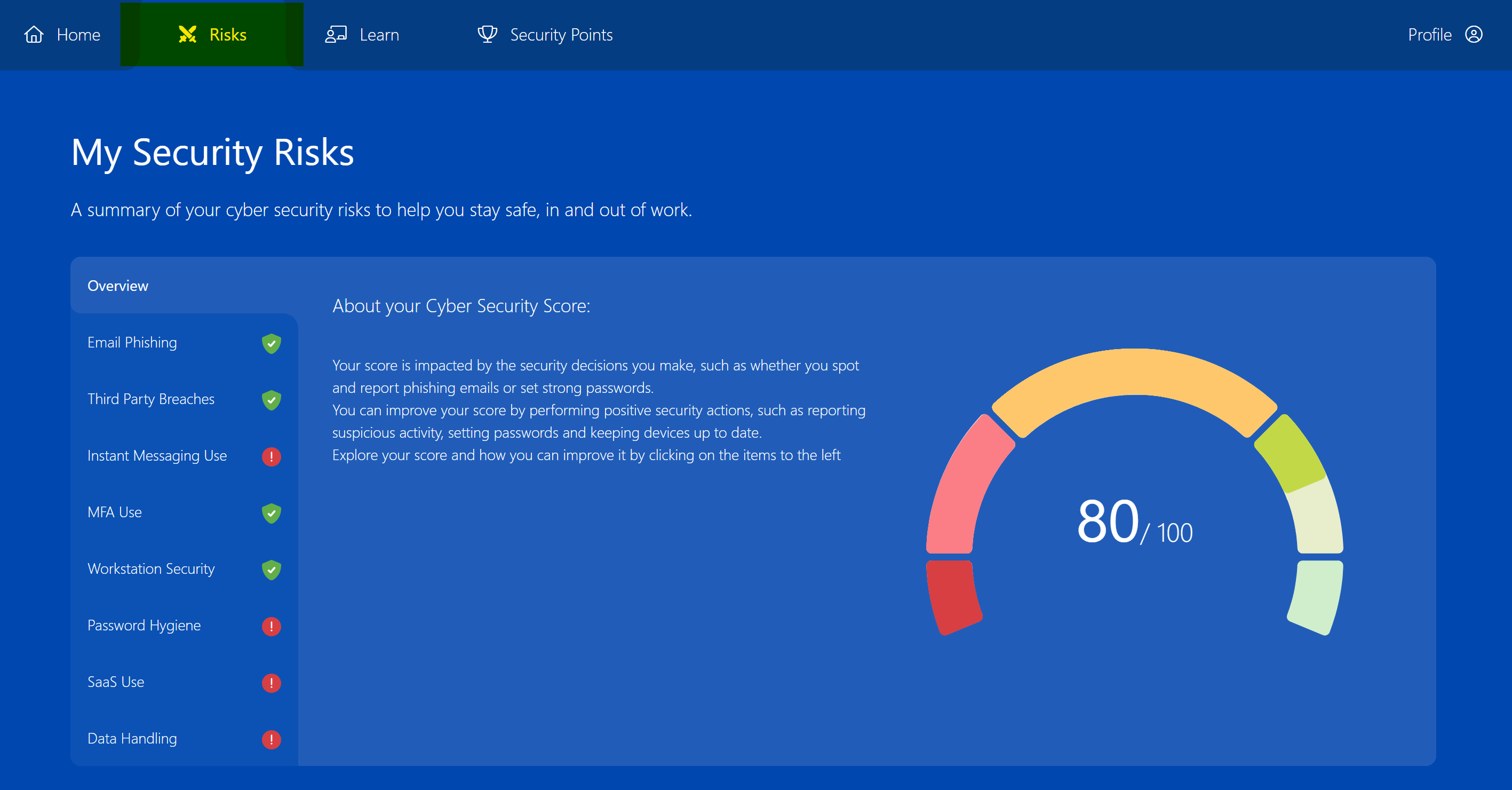View Security Points page
Screen dimensions: 1512x790
pyautogui.click(x=545, y=35)
